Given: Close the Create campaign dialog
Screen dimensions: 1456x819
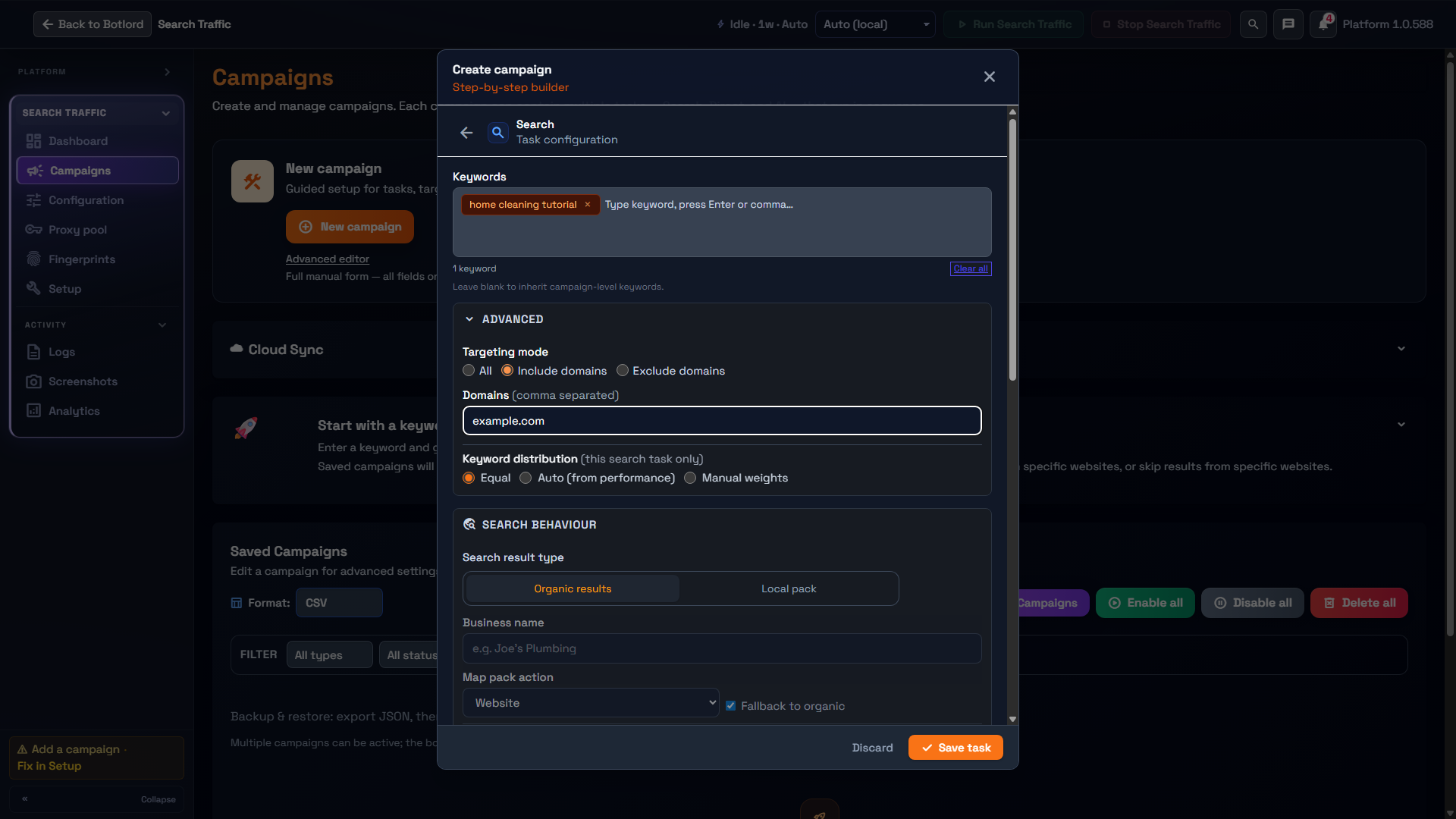Looking at the screenshot, I should 990,77.
